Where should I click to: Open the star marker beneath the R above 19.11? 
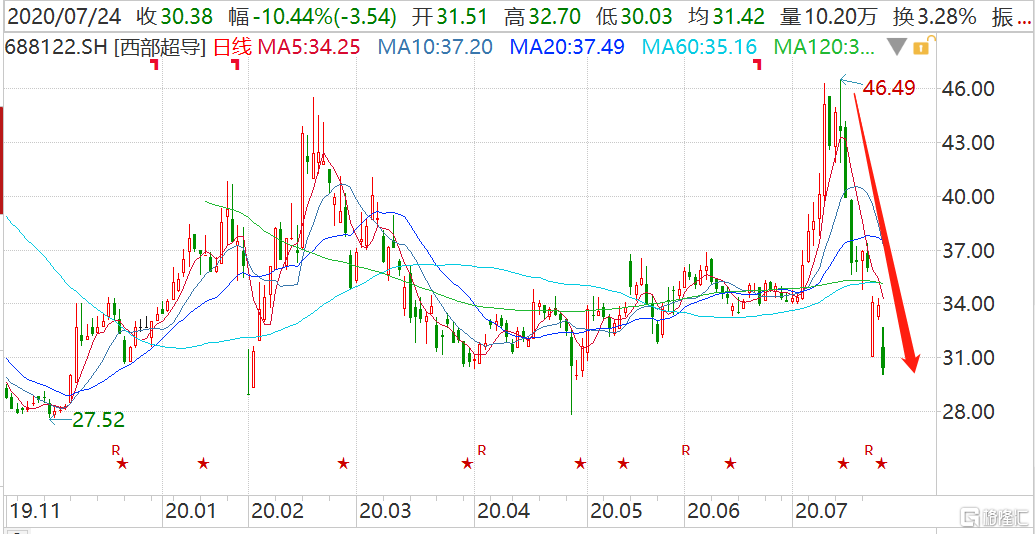point(123,463)
